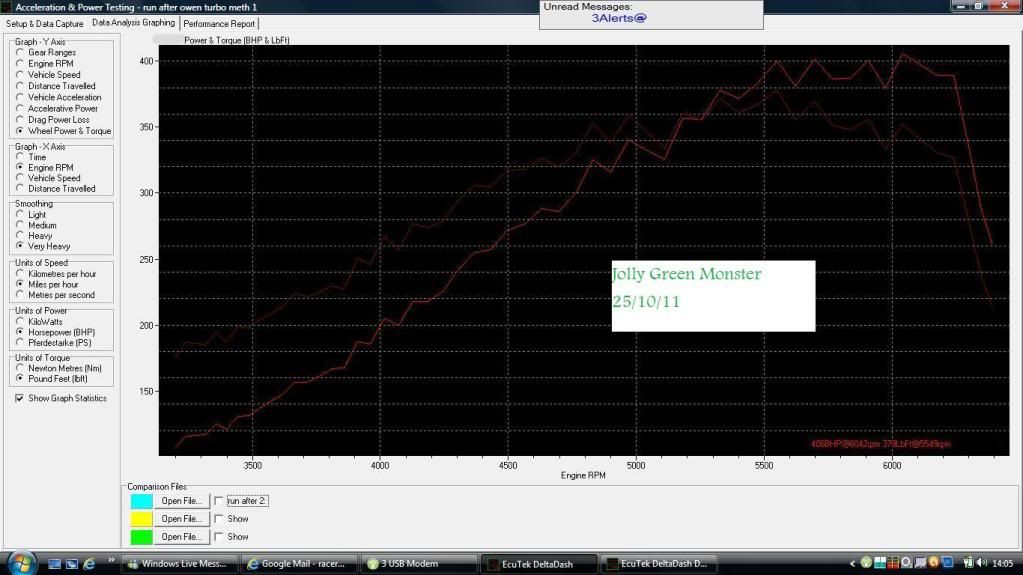Choose Vehicle Speed as X axis
The height and width of the screenshot is (575, 1023).
tap(20, 178)
